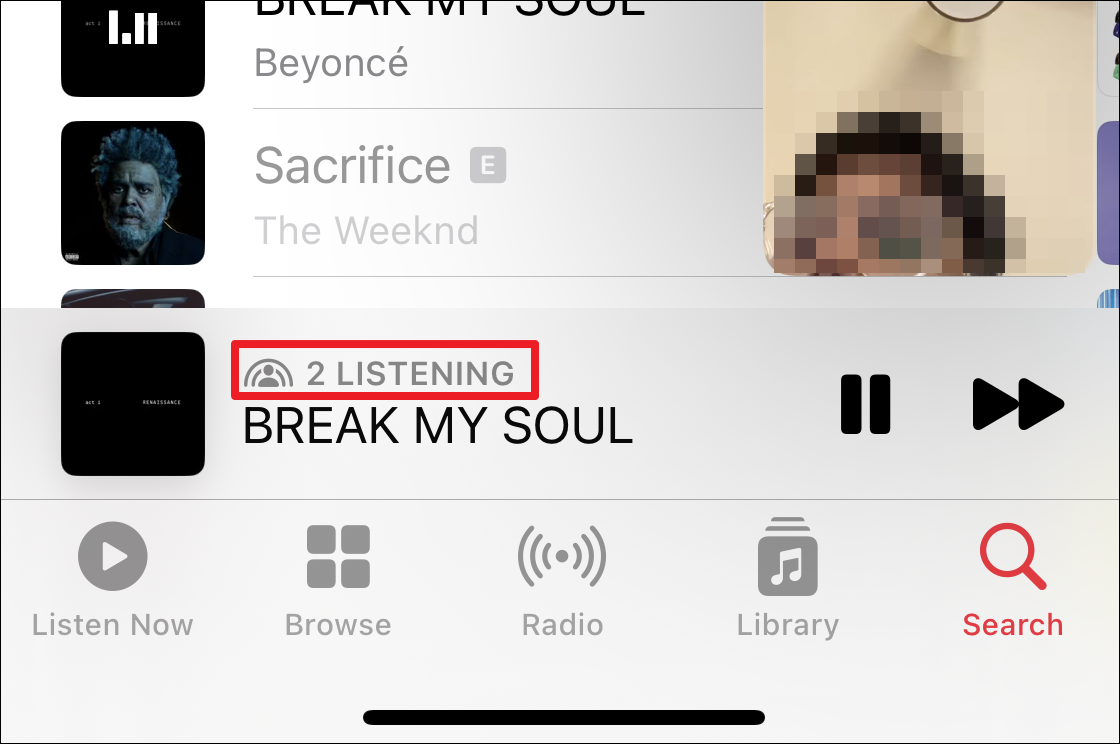
Task: Tap the Beyoncé artist name in list
Action: (331, 63)
